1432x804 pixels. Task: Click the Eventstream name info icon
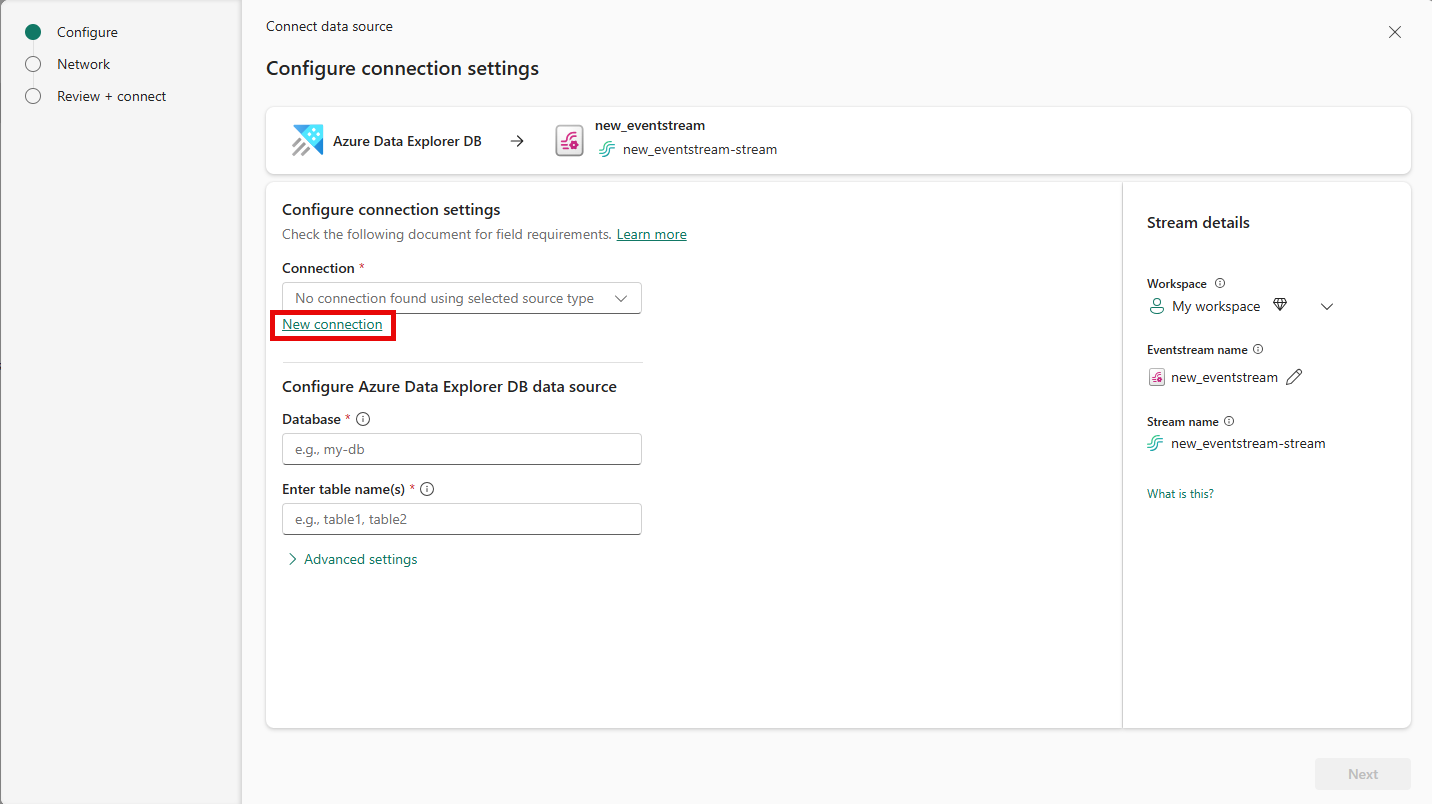1258,350
